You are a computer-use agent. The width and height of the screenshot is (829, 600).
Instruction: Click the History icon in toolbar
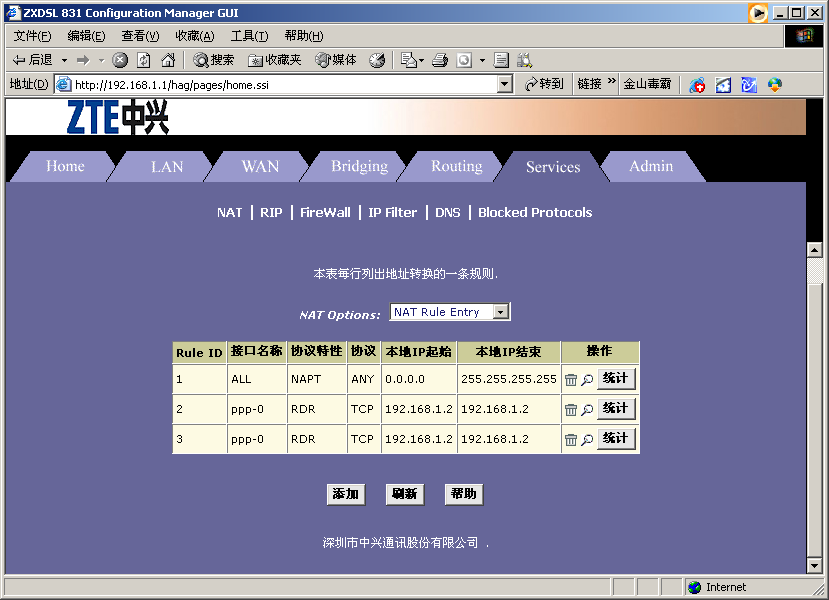click(377, 60)
